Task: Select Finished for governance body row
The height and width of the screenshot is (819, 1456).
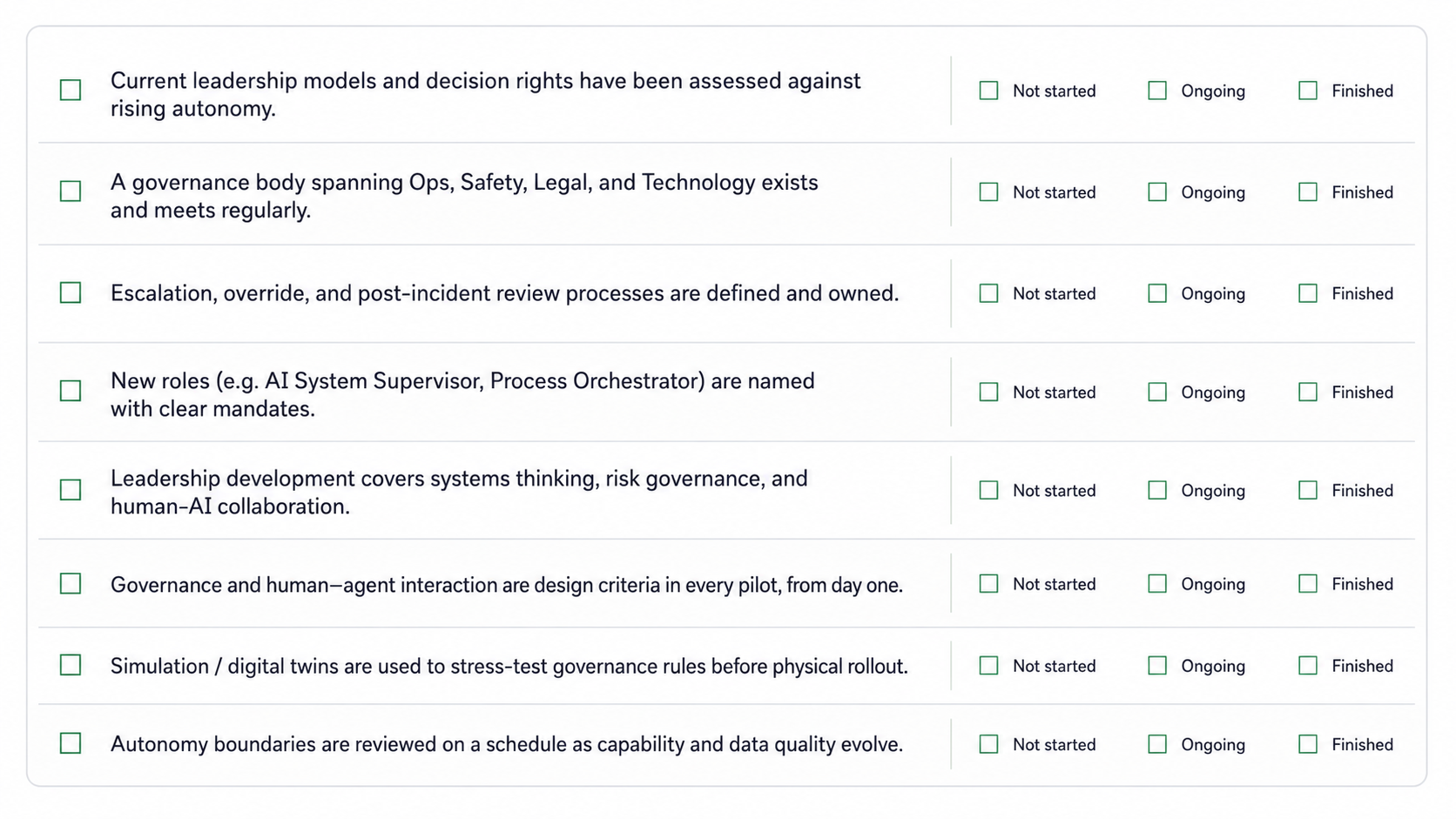Action: pyautogui.click(x=1308, y=191)
